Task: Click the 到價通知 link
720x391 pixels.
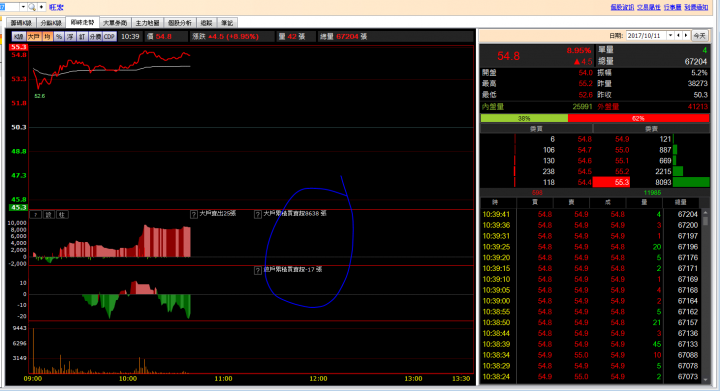Action: 696,7
